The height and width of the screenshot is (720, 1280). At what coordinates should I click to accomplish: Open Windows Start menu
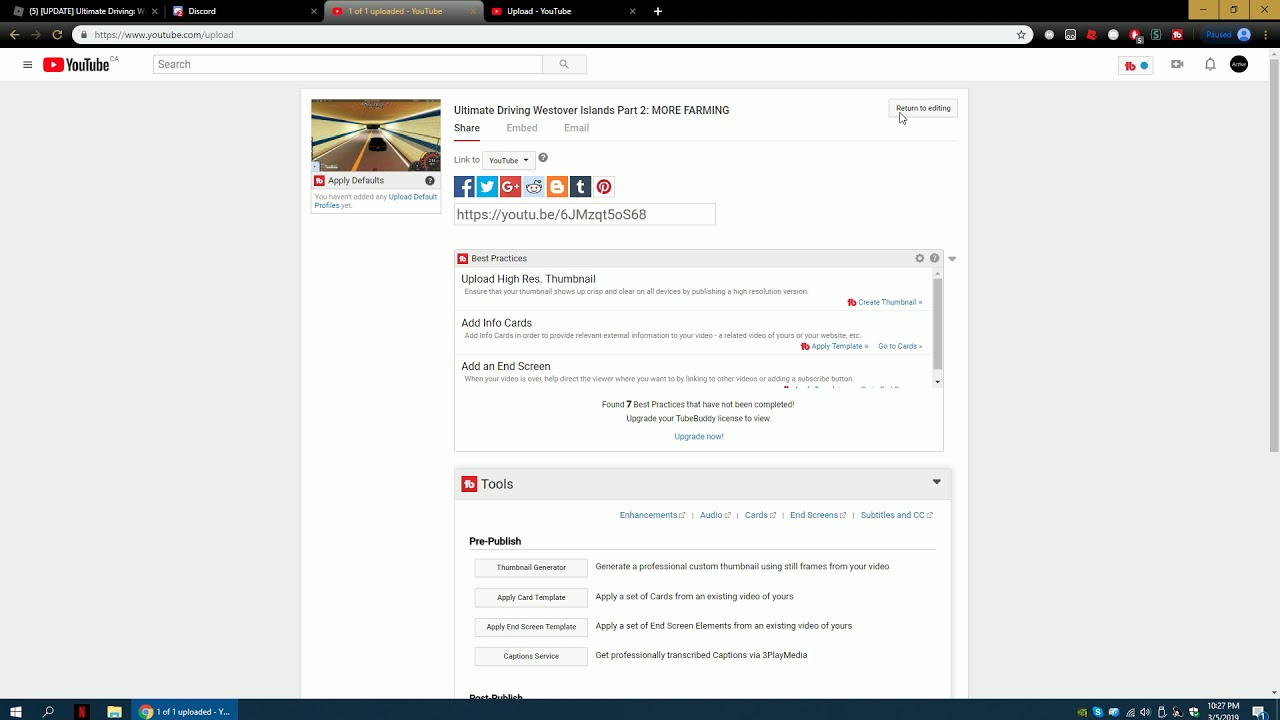tap(16, 712)
